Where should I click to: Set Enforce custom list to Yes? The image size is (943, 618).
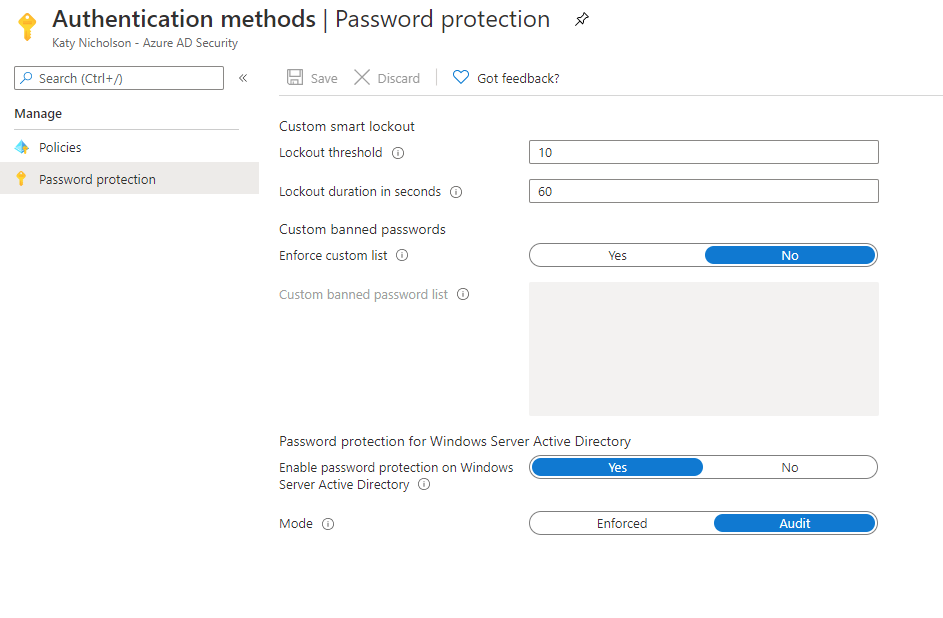(x=617, y=255)
